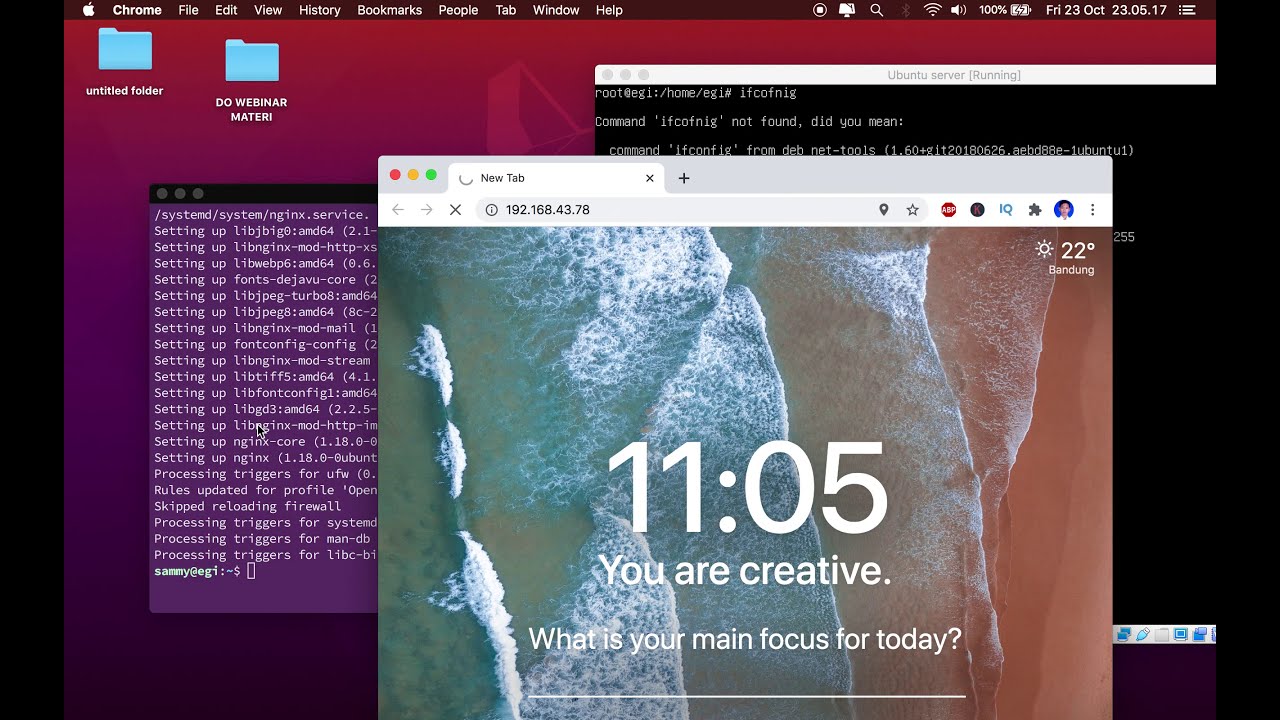Open the People menu
The width and height of the screenshot is (1280, 720).
click(x=458, y=10)
